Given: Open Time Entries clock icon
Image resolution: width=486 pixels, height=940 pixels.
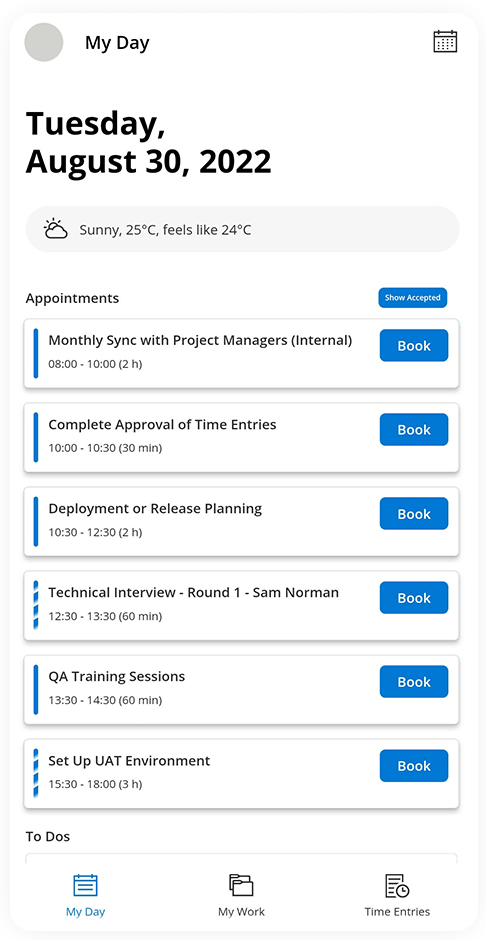Looking at the screenshot, I should coord(397,885).
